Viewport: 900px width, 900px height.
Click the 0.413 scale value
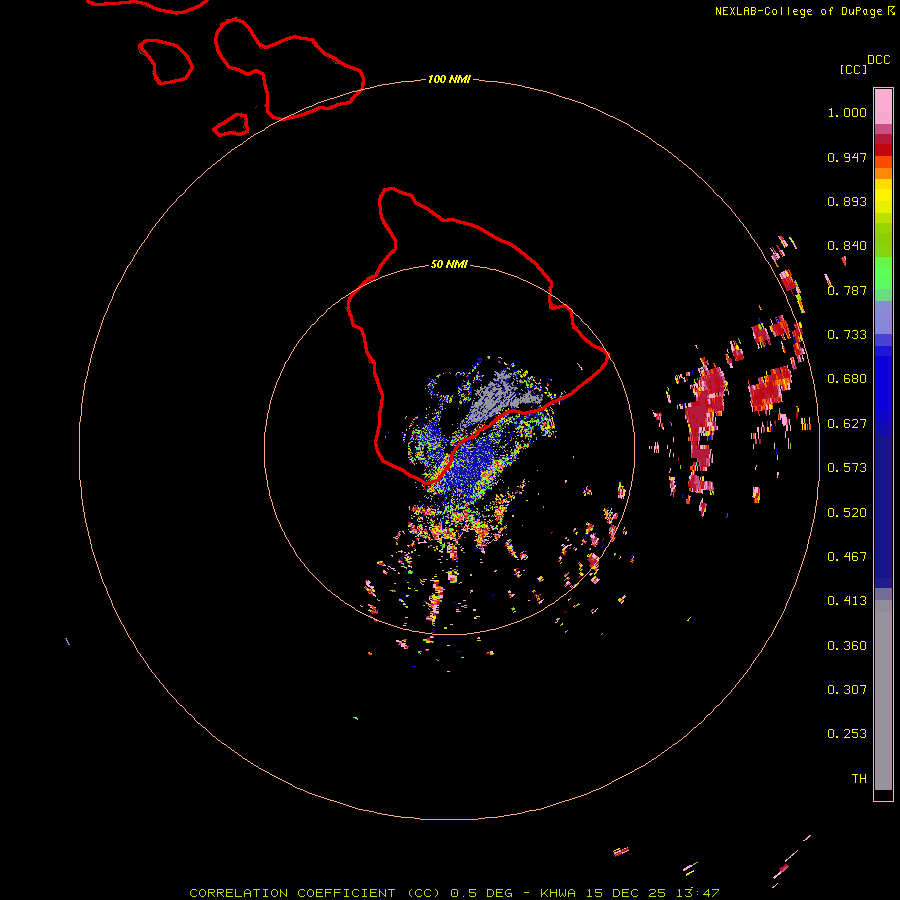click(x=847, y=601)
